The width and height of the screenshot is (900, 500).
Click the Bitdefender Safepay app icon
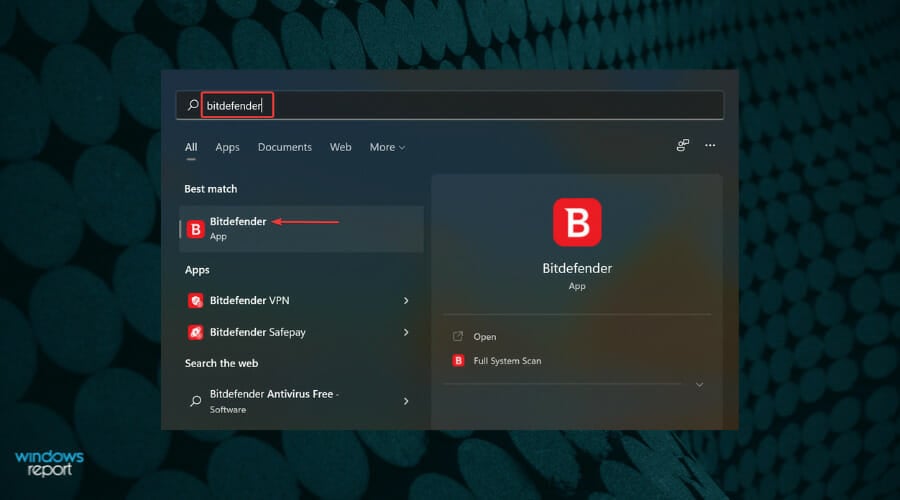196,332
